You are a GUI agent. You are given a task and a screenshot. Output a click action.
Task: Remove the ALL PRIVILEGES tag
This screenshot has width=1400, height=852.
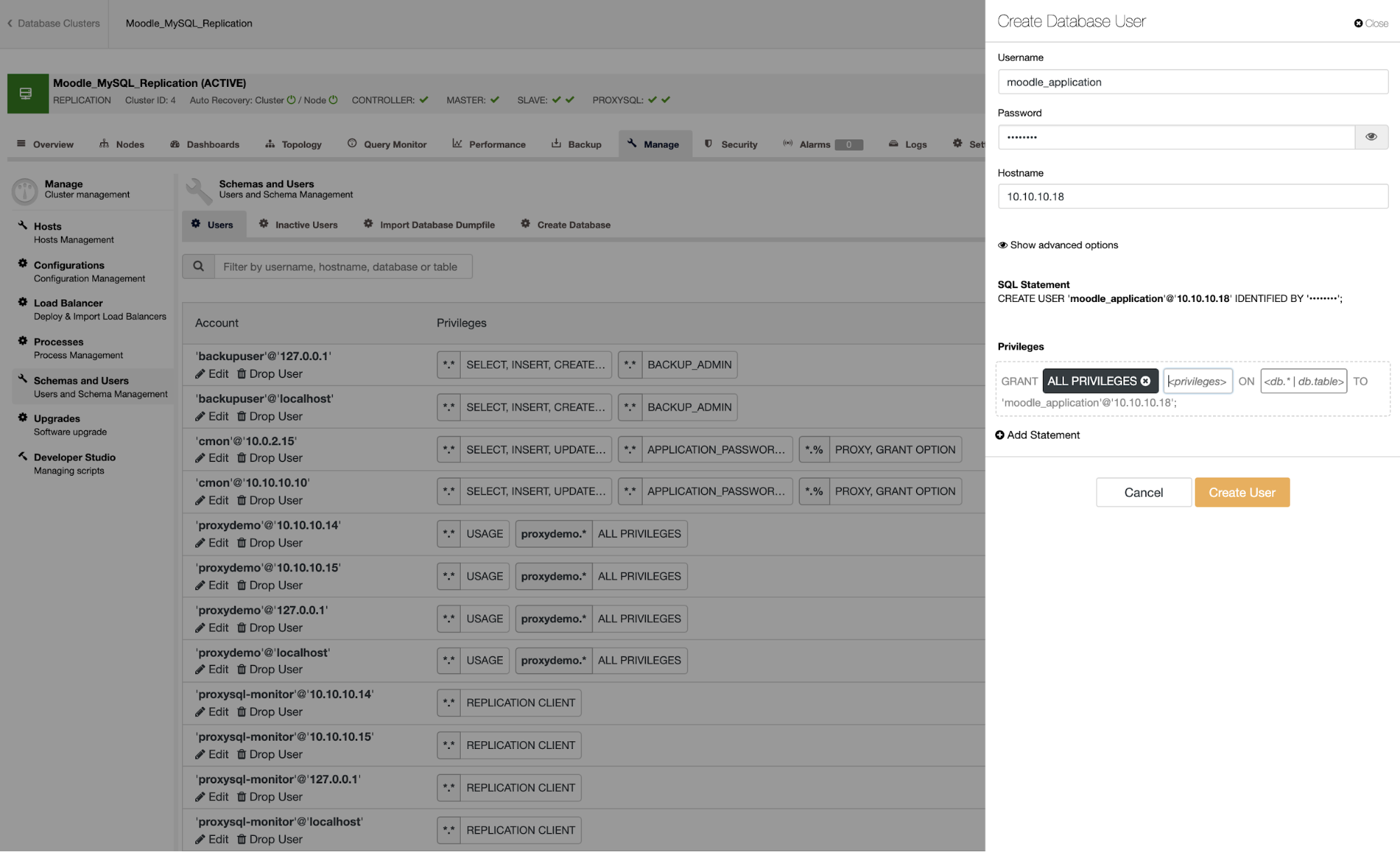point(1145,381)
